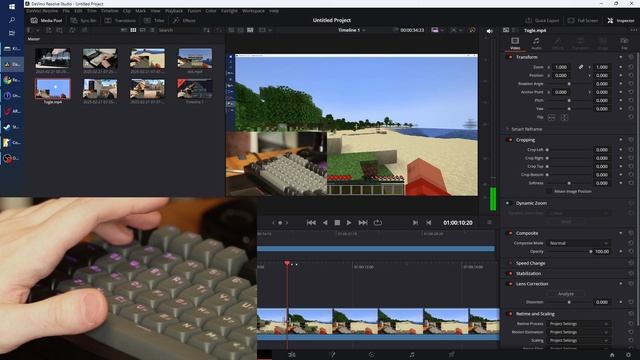Screen dimensions: 640x360
Task: Select the Togle.mp4 clip thumbnail
Action: tap(53, 89)
